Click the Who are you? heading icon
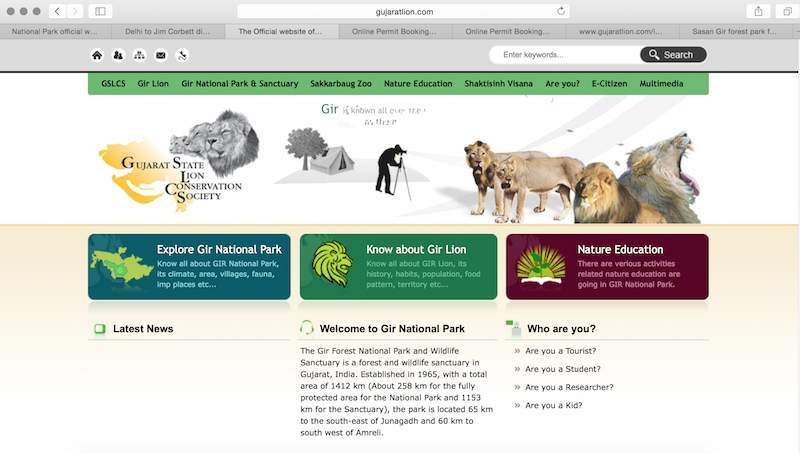Image resolution: width=800 pixels, height=453 pixels. (x=513, y=328)
